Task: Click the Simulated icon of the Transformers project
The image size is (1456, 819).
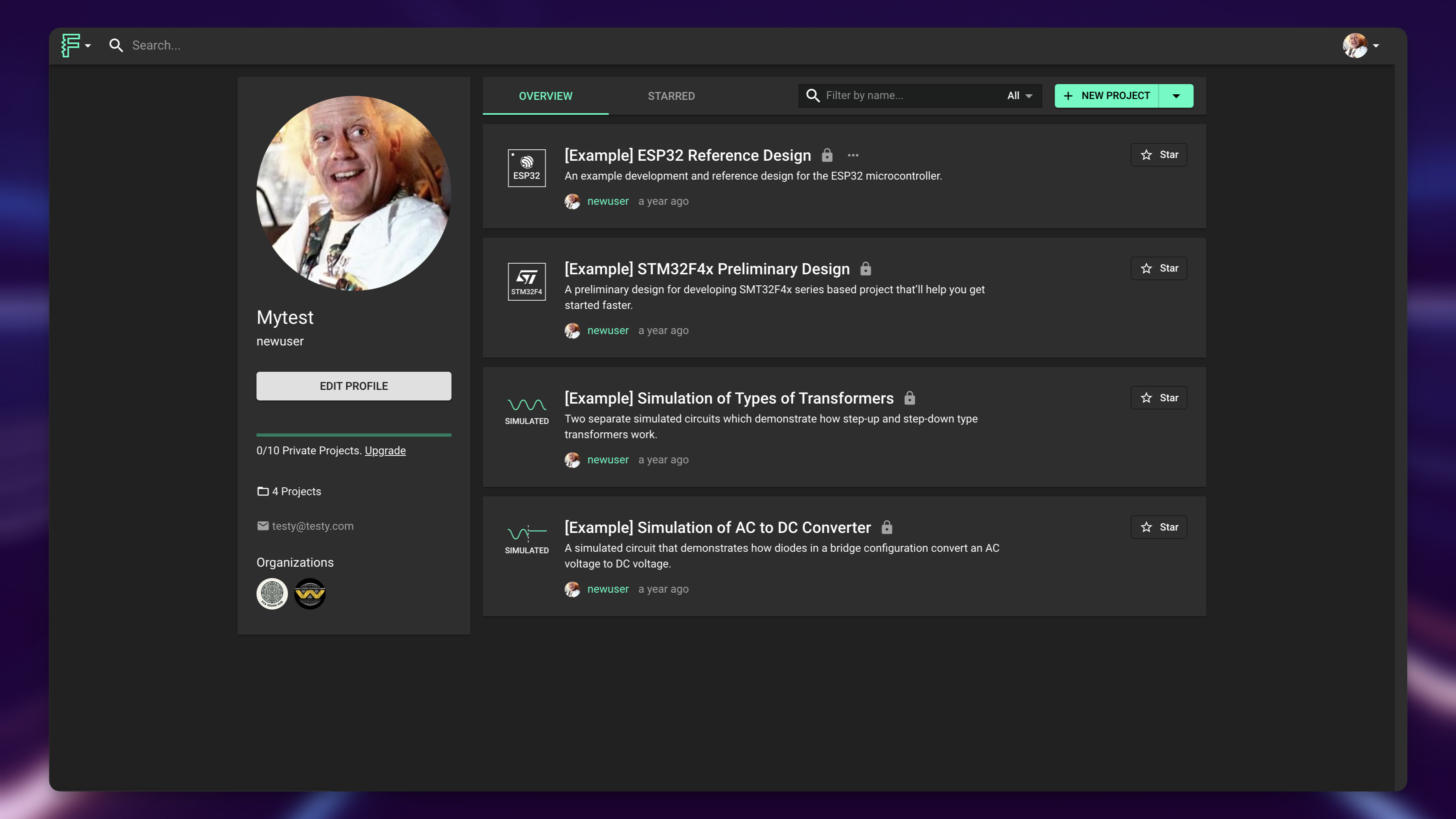Action: point(526,411)
